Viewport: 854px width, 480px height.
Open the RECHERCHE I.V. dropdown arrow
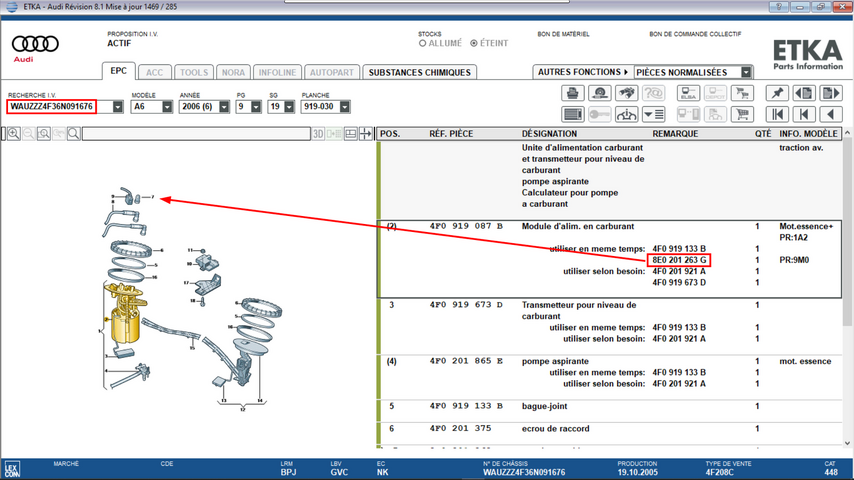[118, 107]
